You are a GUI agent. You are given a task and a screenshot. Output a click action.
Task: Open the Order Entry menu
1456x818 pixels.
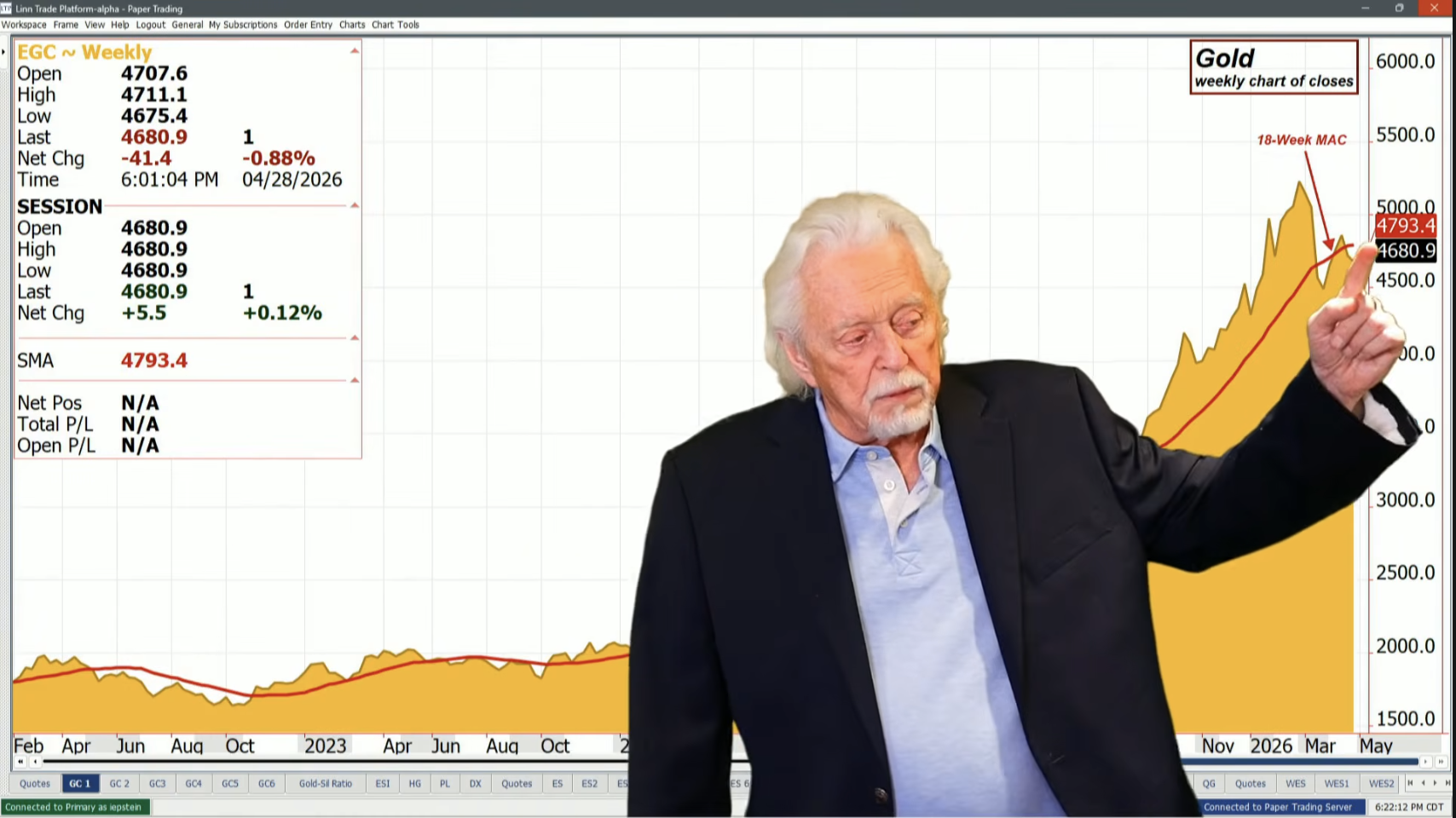click(x=308, y=25)
